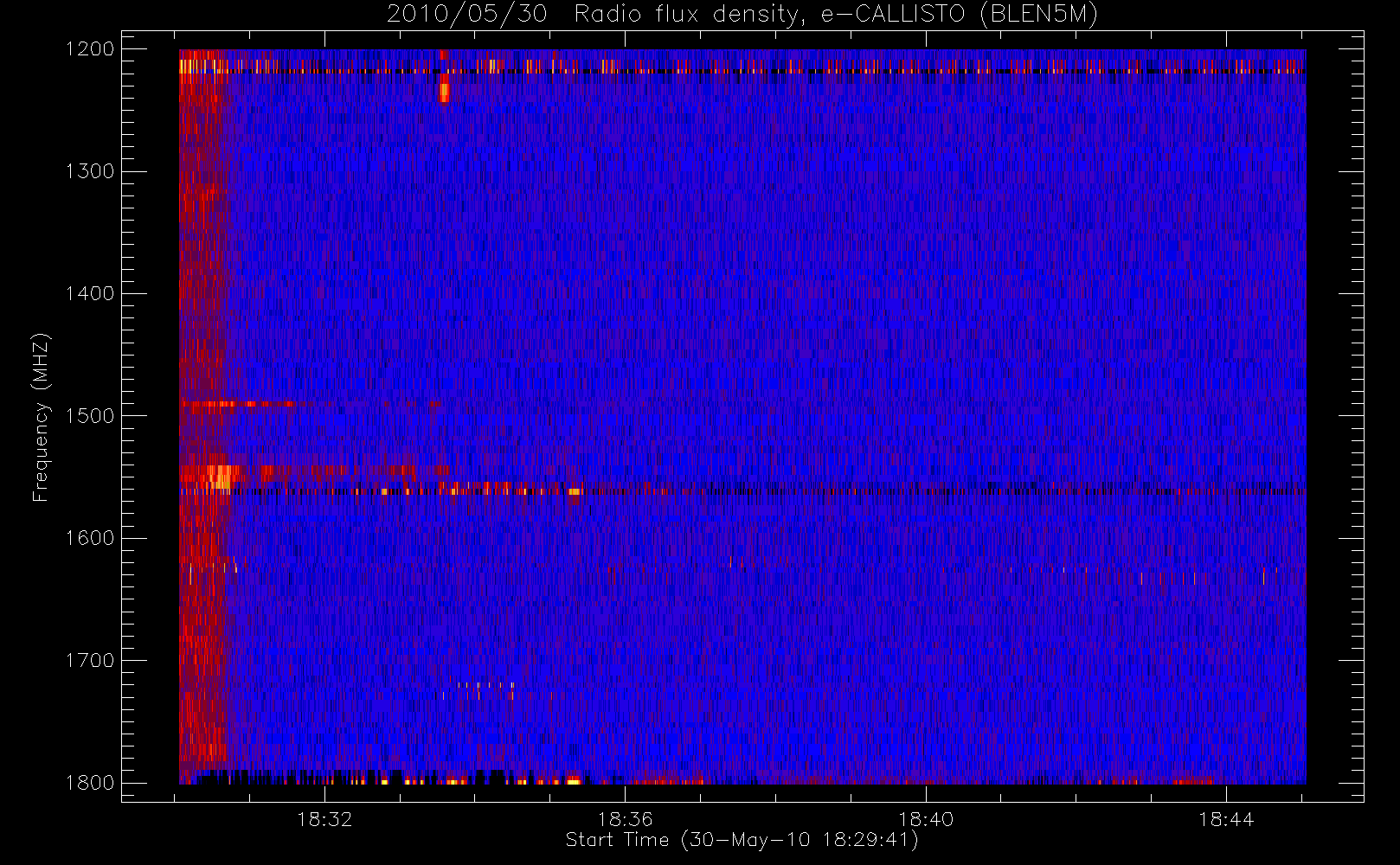
Task: Click the 1200 frequency tick label
Action: tap(90, 49)
